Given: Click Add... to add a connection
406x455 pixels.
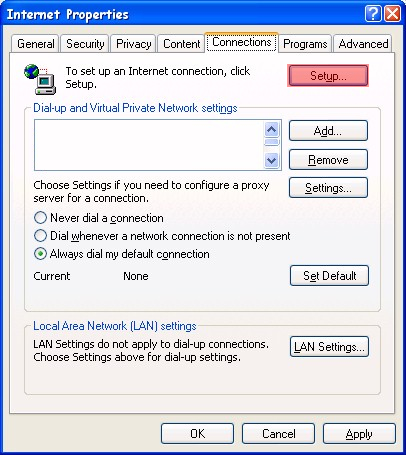Looking at the screenshot, I should (x=328, y=131).
